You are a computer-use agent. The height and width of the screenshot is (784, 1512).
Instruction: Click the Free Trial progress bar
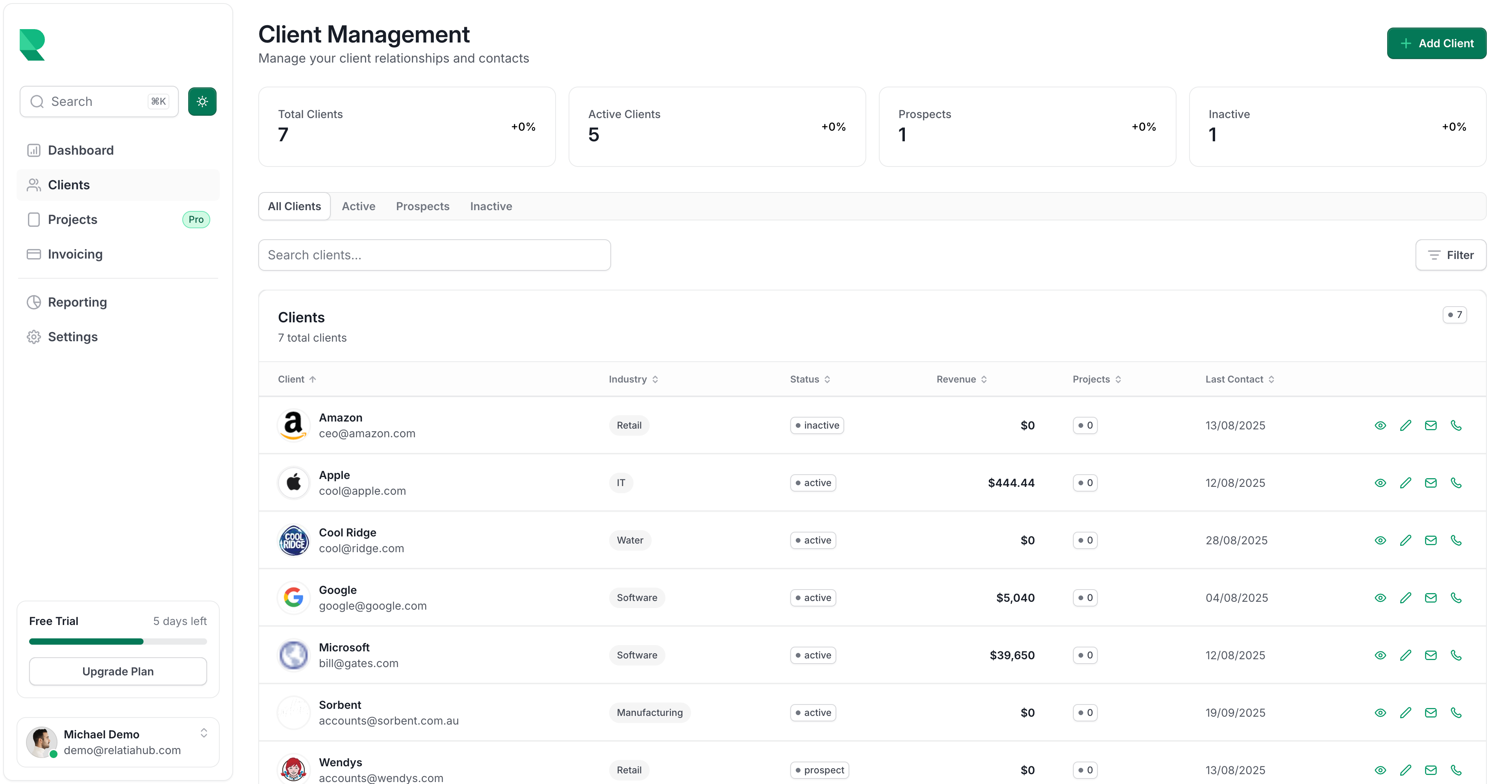coord(118,642)
